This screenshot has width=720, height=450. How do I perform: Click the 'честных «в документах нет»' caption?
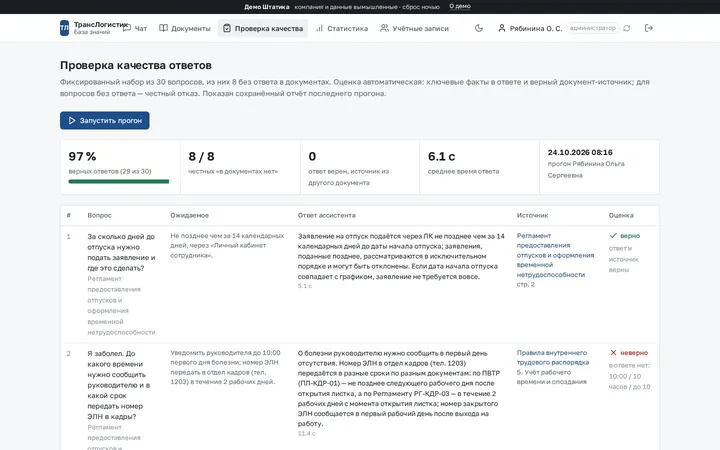point(233,171)
